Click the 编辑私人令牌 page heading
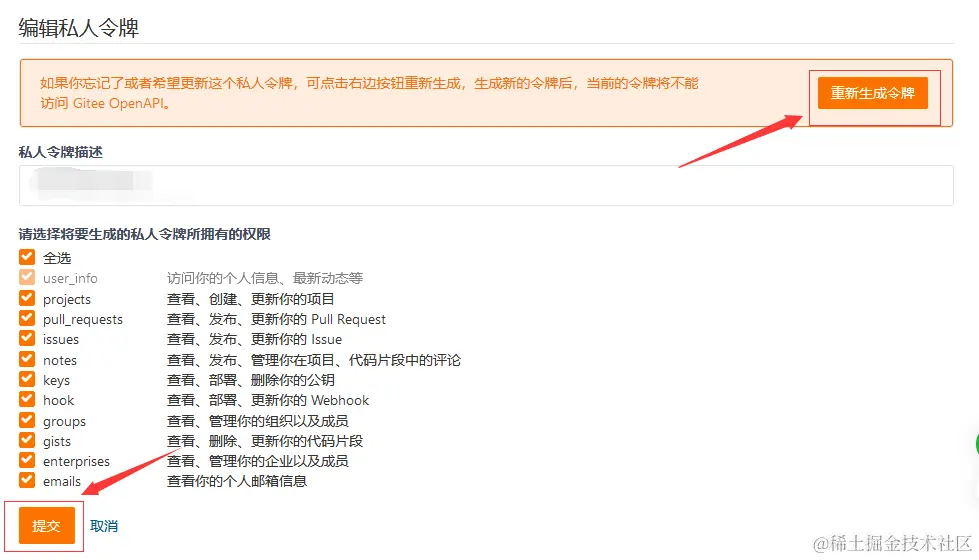The width and height of the screenshot is (979, 560). 79,27
